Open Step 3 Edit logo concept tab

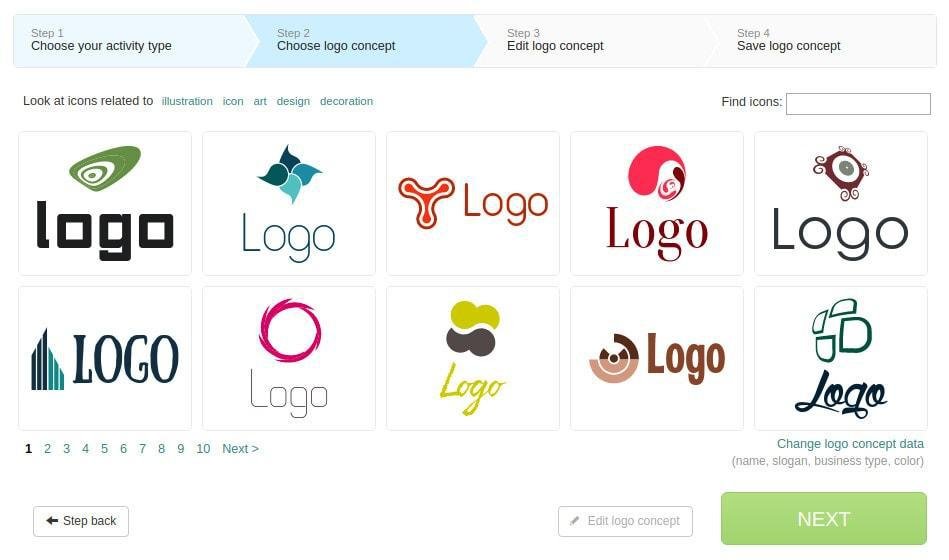point(596,41)
